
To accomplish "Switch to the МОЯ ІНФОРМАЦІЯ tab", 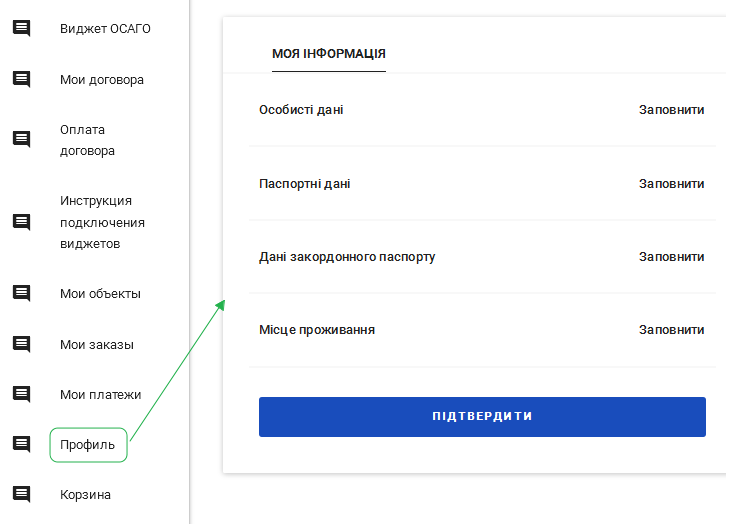I will point(329,53).
